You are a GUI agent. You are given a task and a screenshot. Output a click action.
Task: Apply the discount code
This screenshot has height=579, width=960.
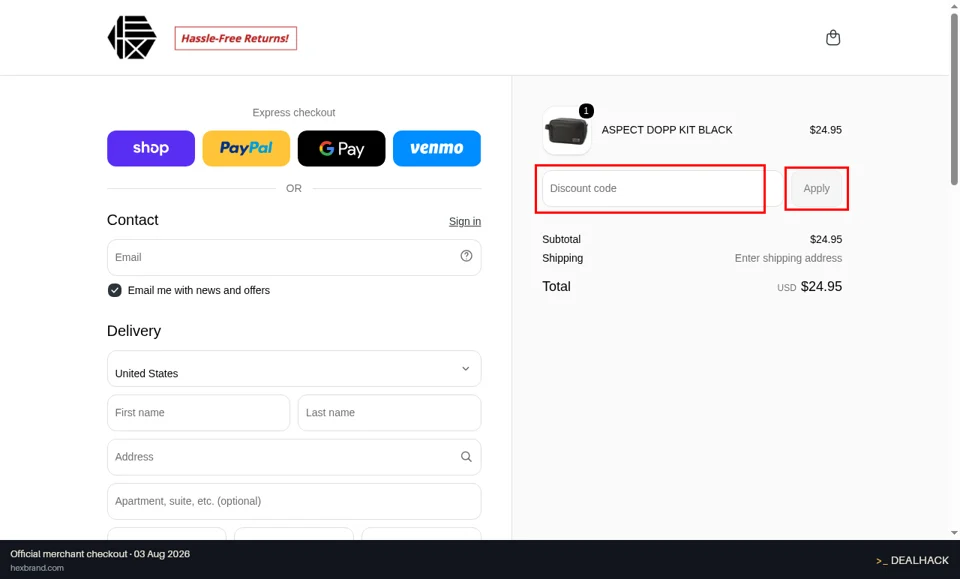pos(816,189)
